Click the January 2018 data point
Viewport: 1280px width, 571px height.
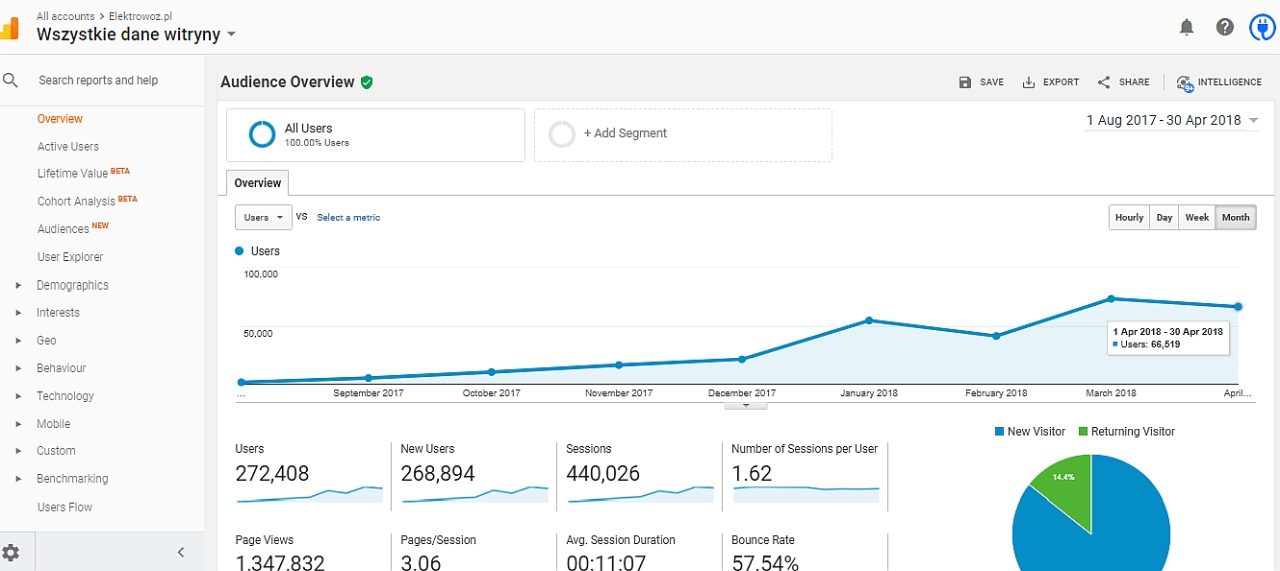869,320
